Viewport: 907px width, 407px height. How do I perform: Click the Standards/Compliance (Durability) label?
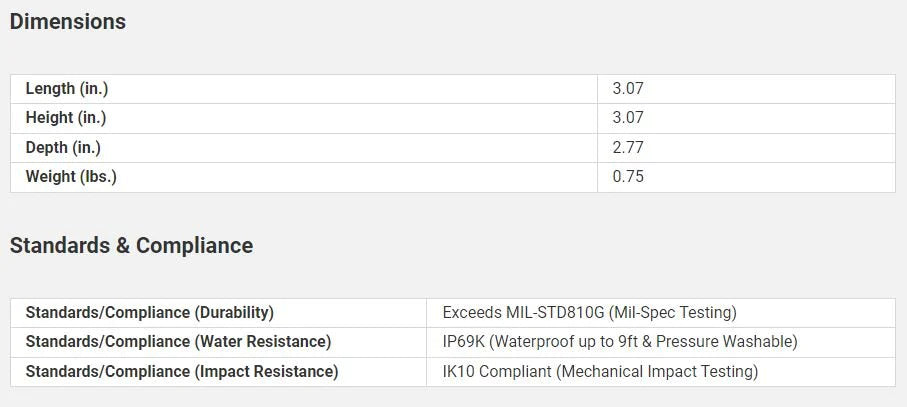tap(149, 313)
